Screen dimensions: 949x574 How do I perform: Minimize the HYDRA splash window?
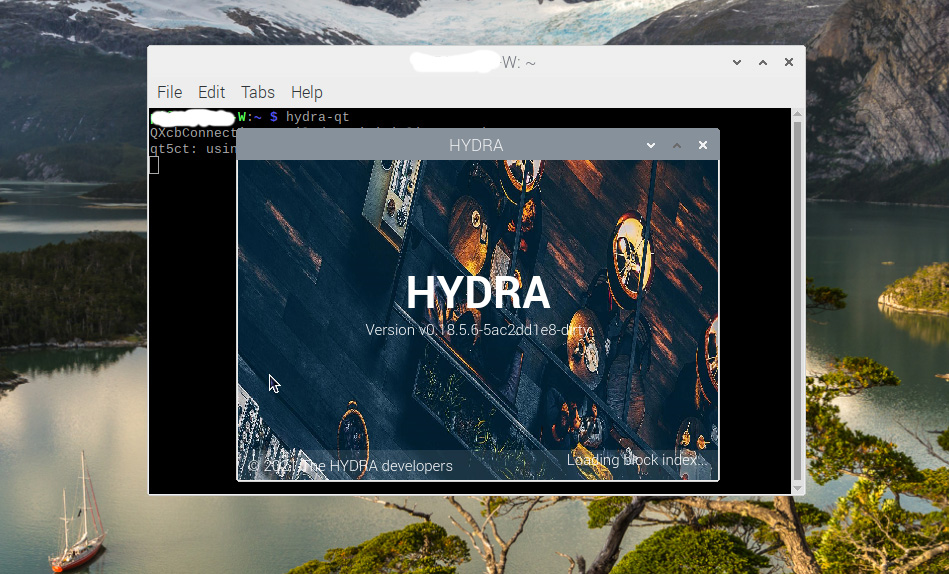651,145
